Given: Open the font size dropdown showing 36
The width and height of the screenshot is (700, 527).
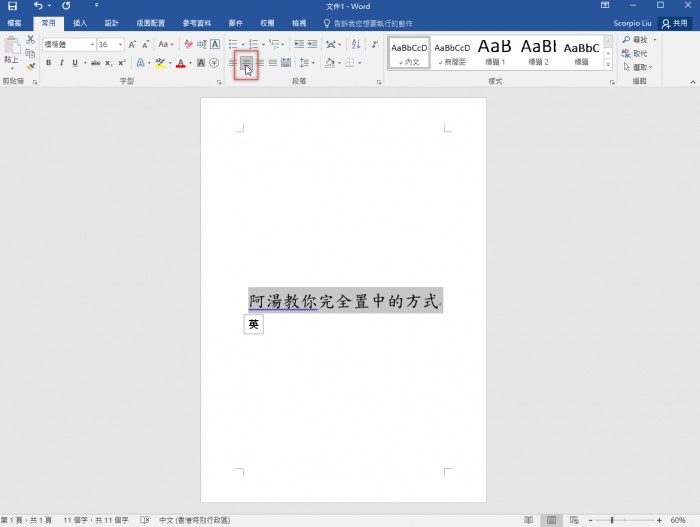Looking at the screenshot, I should pos(120,44).
